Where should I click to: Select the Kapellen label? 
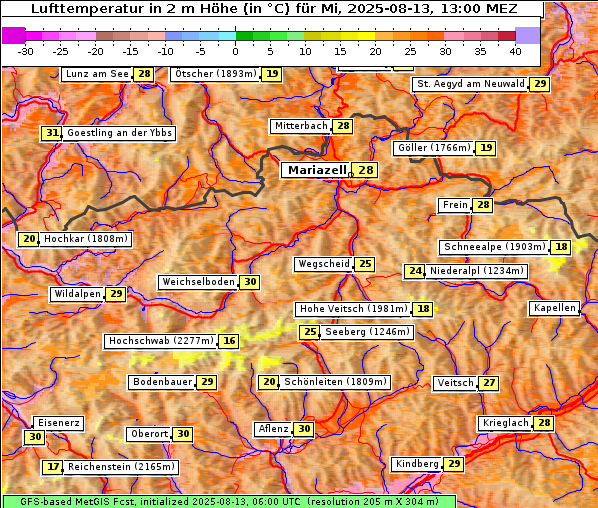(x=555, y=308)
